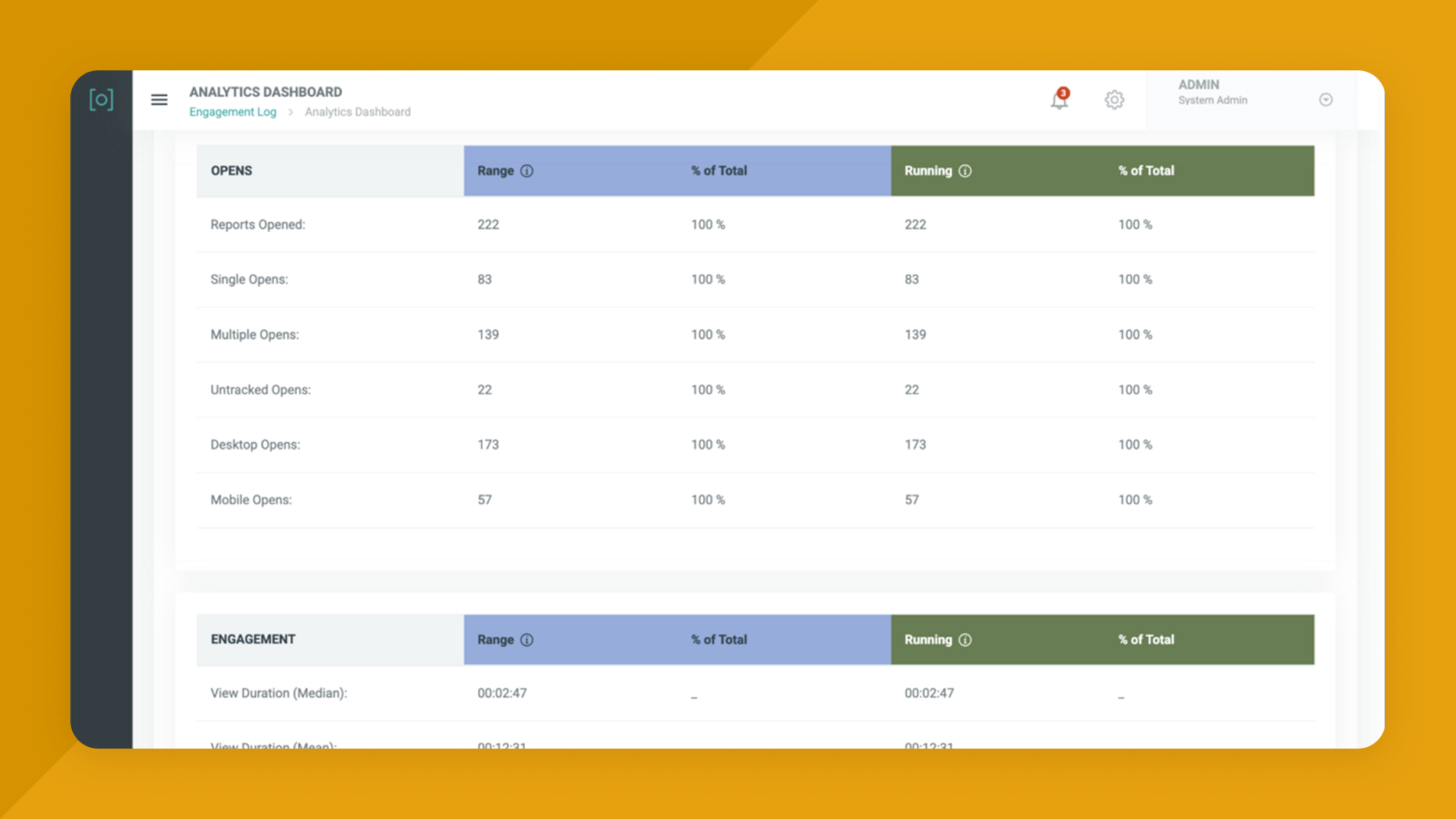Click the OPENS table header

(231, 170)
